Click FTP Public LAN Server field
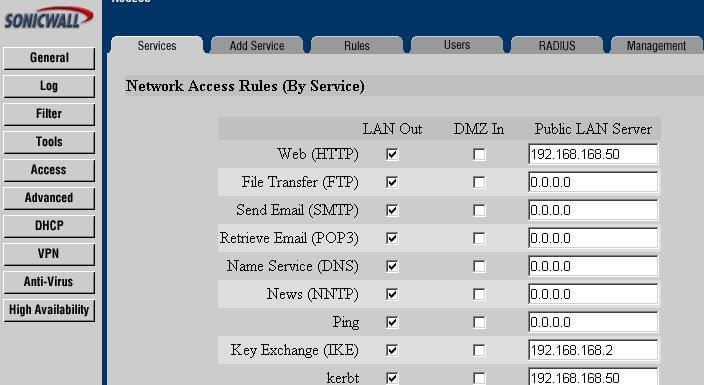This screenshot has height=385, width=704. [593, 182]
